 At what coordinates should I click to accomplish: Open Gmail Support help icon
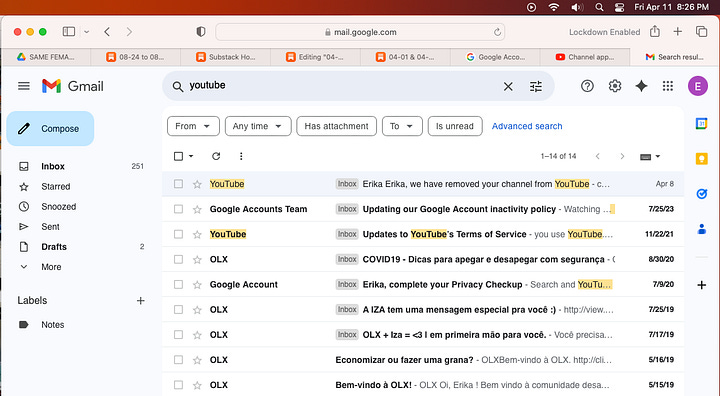[587, 86]
